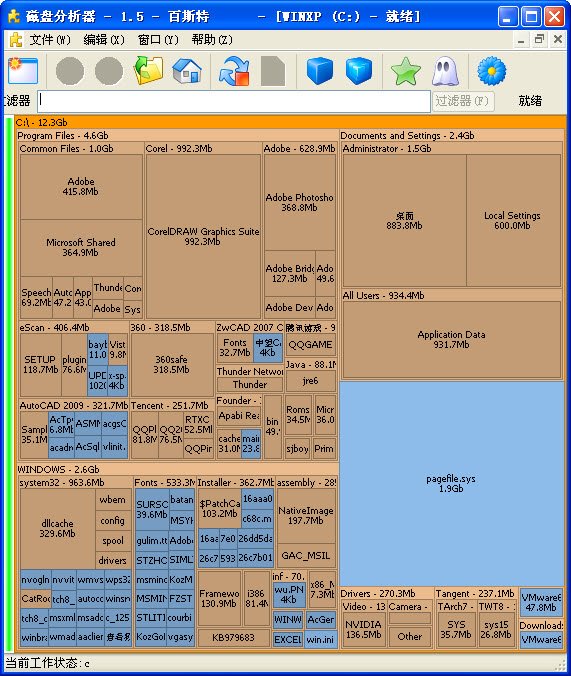Click the refresh arrows icon
This screenshot has width=571, height=676.
[234, 71]
